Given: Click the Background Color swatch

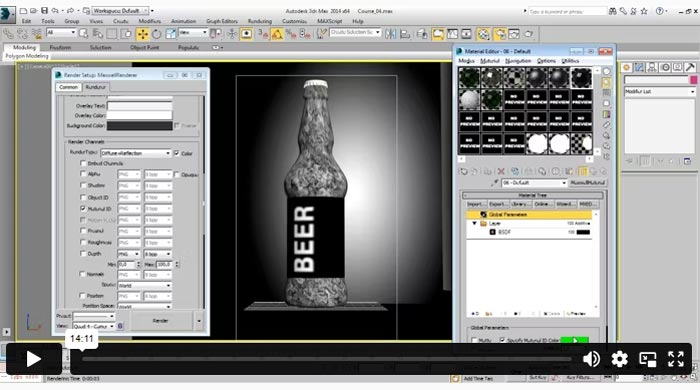Looking at the screenshot, I should [x=139, y=126].
